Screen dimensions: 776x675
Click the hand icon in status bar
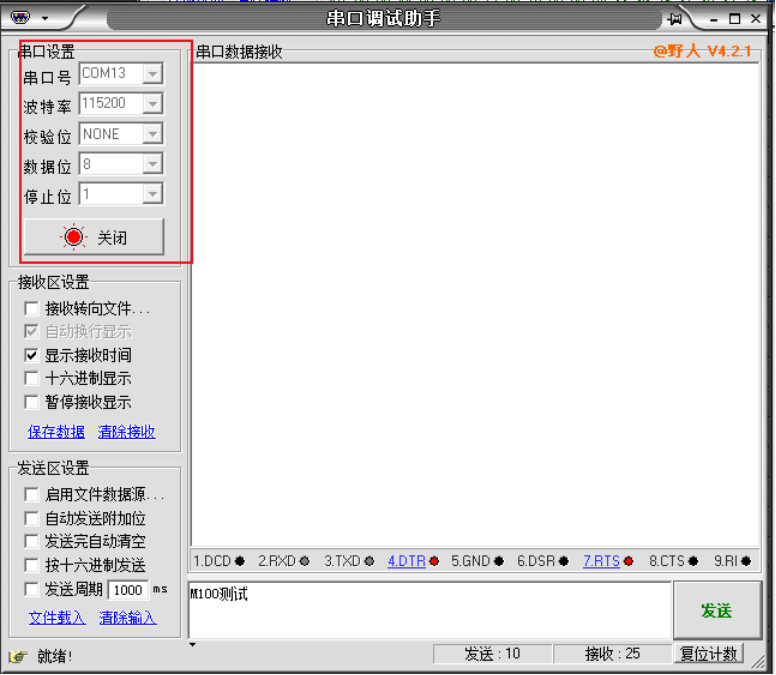click(17, 656)
